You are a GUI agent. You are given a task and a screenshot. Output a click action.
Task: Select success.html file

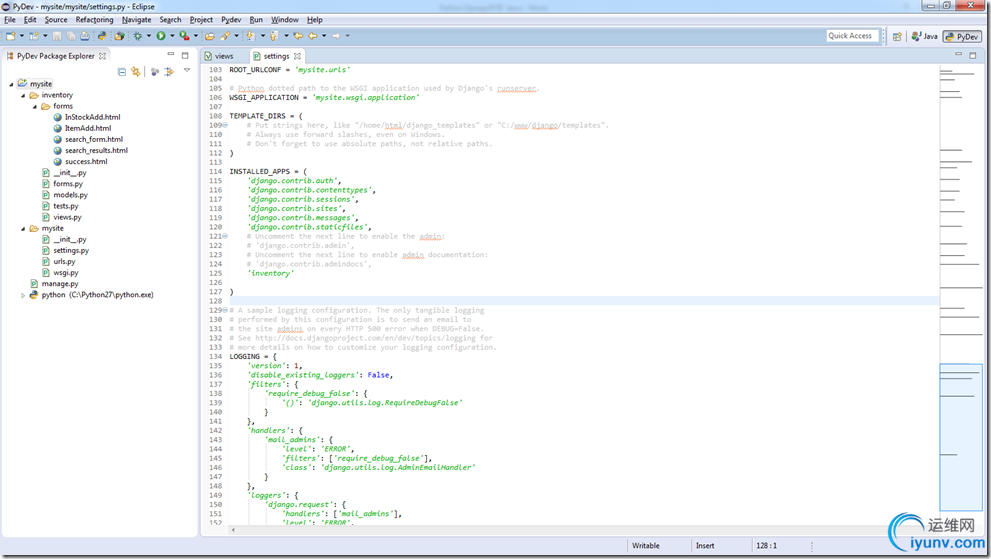point(86,162)
